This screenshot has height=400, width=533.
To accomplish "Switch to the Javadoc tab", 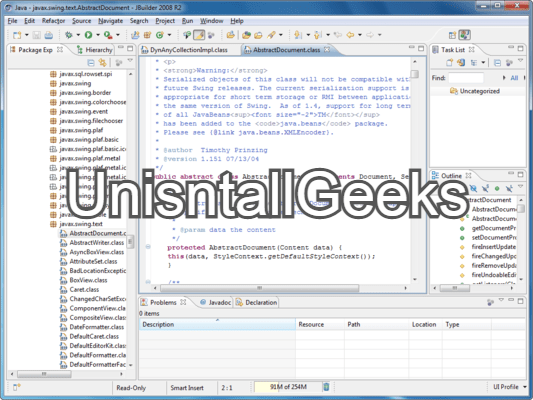I will pyautogui.click(x=216, y=302).
